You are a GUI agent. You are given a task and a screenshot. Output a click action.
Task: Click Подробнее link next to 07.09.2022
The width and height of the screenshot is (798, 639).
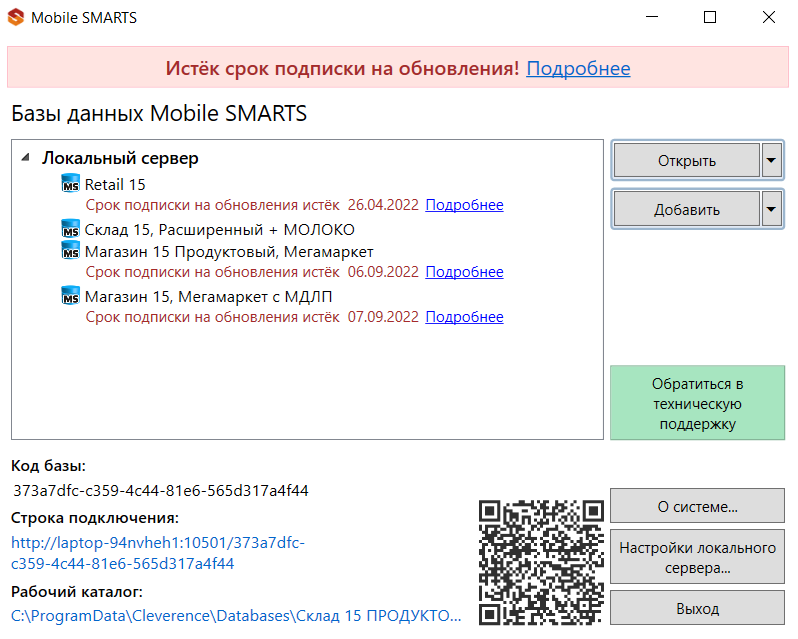point(464,316)
